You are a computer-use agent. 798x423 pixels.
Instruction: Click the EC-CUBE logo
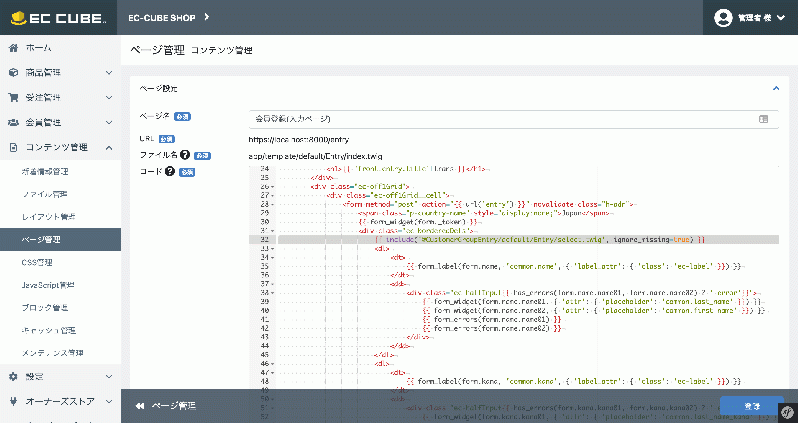tap(59, 18)
